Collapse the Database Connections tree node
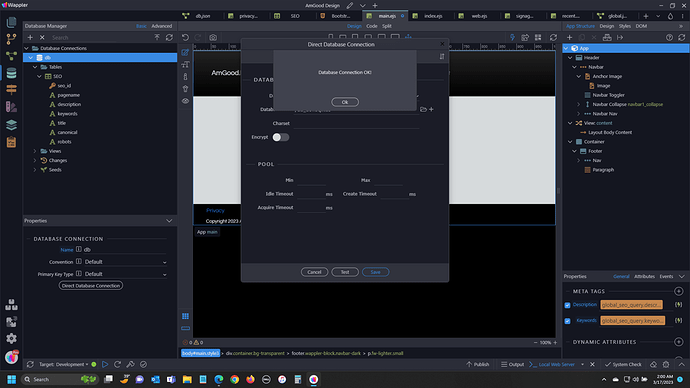Viewport: 690px width, 388px height. pyautogui.click(x=27, y=48)
